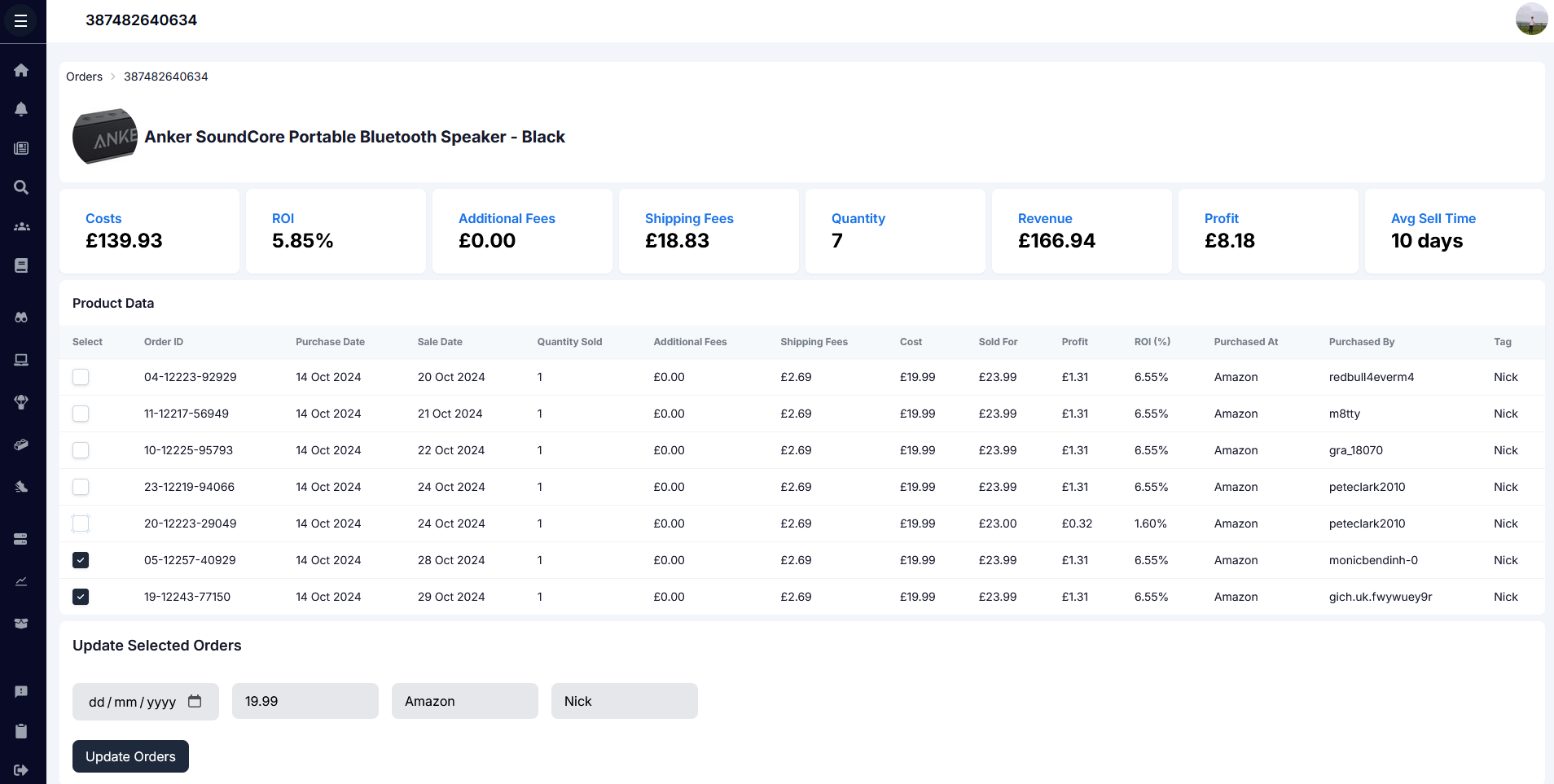Screen dimensions: 1554x784
Task: Select order 20-12223-29049 checkbox
Action: point(81,523)
